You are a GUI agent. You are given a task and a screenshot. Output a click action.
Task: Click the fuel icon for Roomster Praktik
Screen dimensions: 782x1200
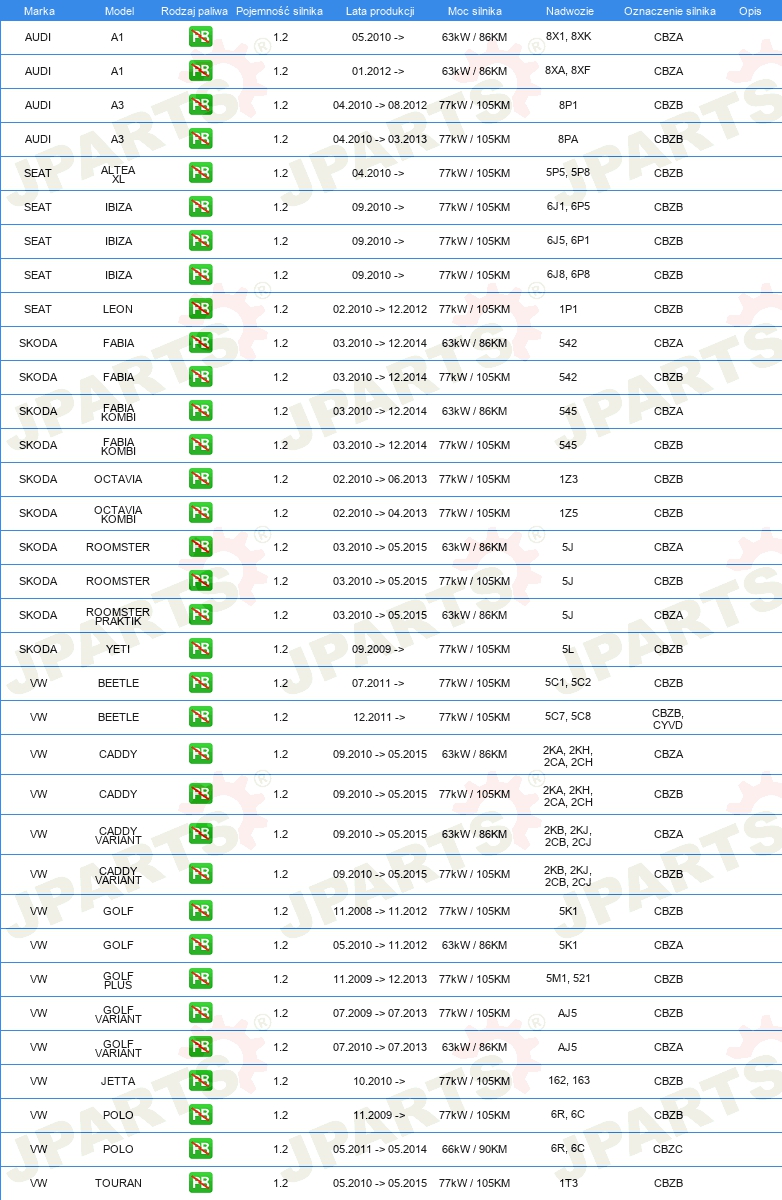200,615
